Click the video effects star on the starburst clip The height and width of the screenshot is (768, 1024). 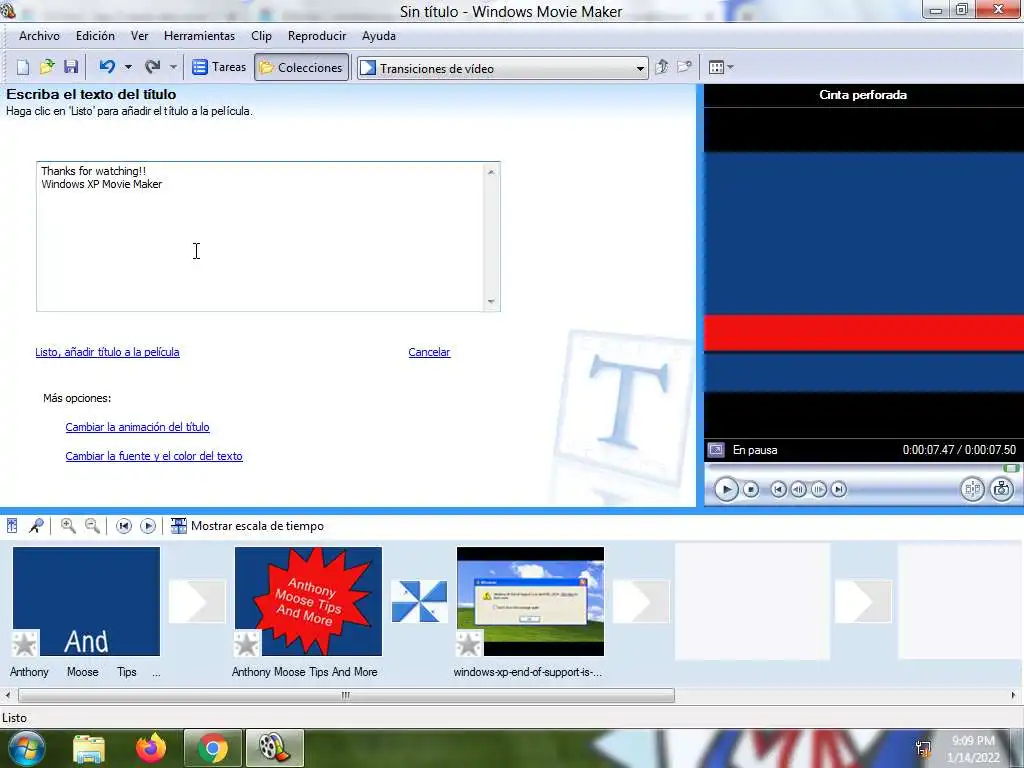tap(247, 644)
